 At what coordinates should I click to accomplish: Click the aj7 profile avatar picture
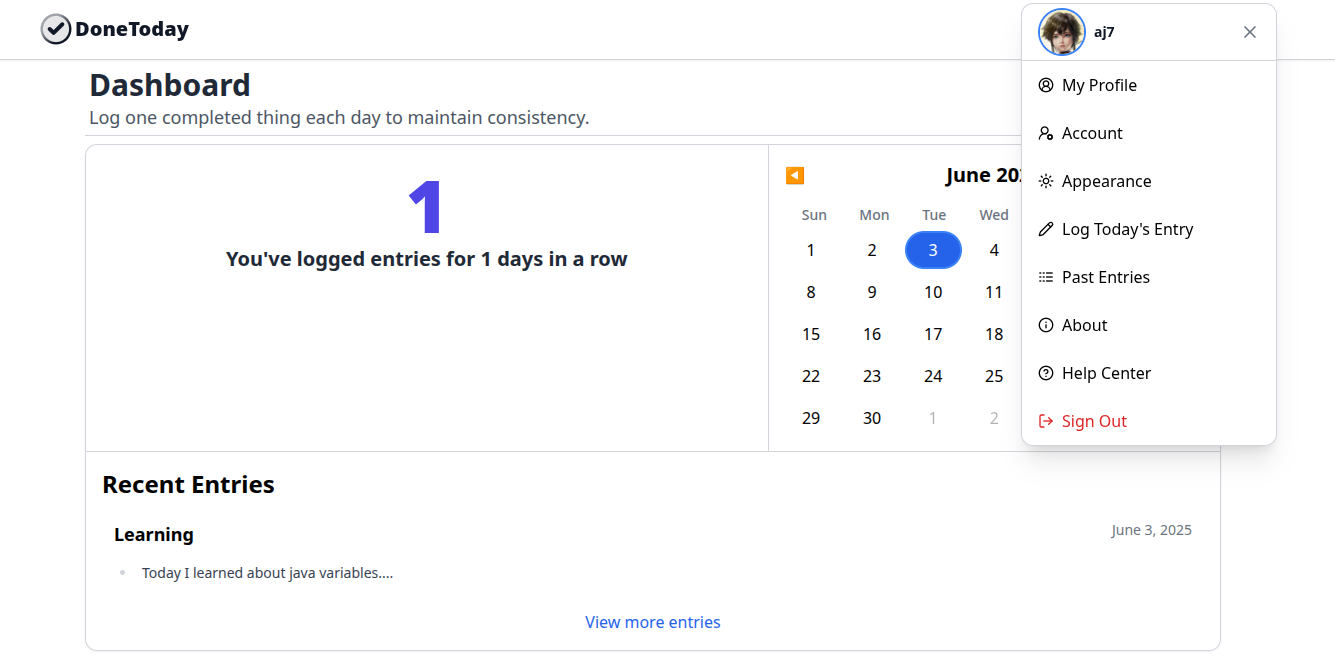click(x=1062, y=32)
